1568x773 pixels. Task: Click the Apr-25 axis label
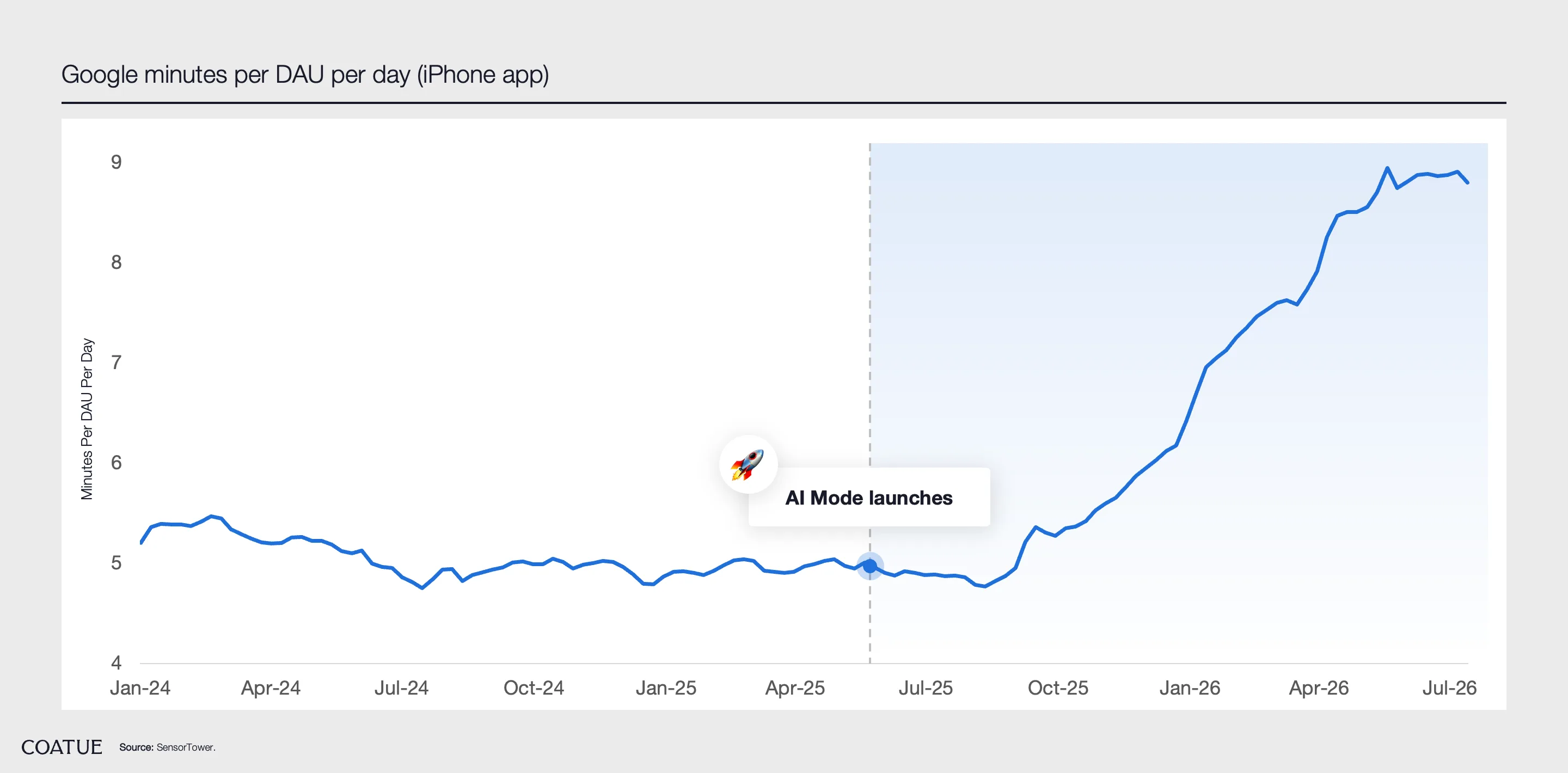(795, 688)
